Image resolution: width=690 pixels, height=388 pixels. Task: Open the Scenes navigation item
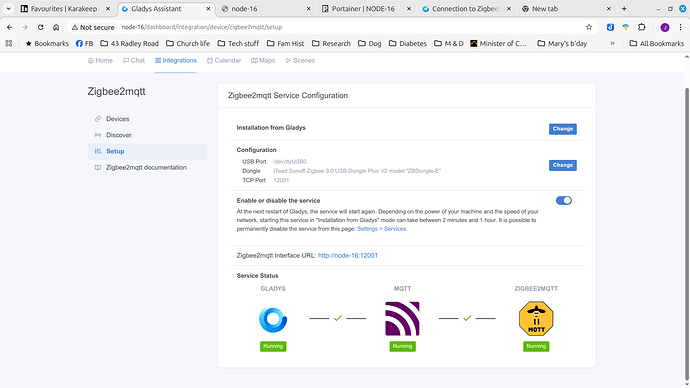pyautogui.click(x=300, y=60)
